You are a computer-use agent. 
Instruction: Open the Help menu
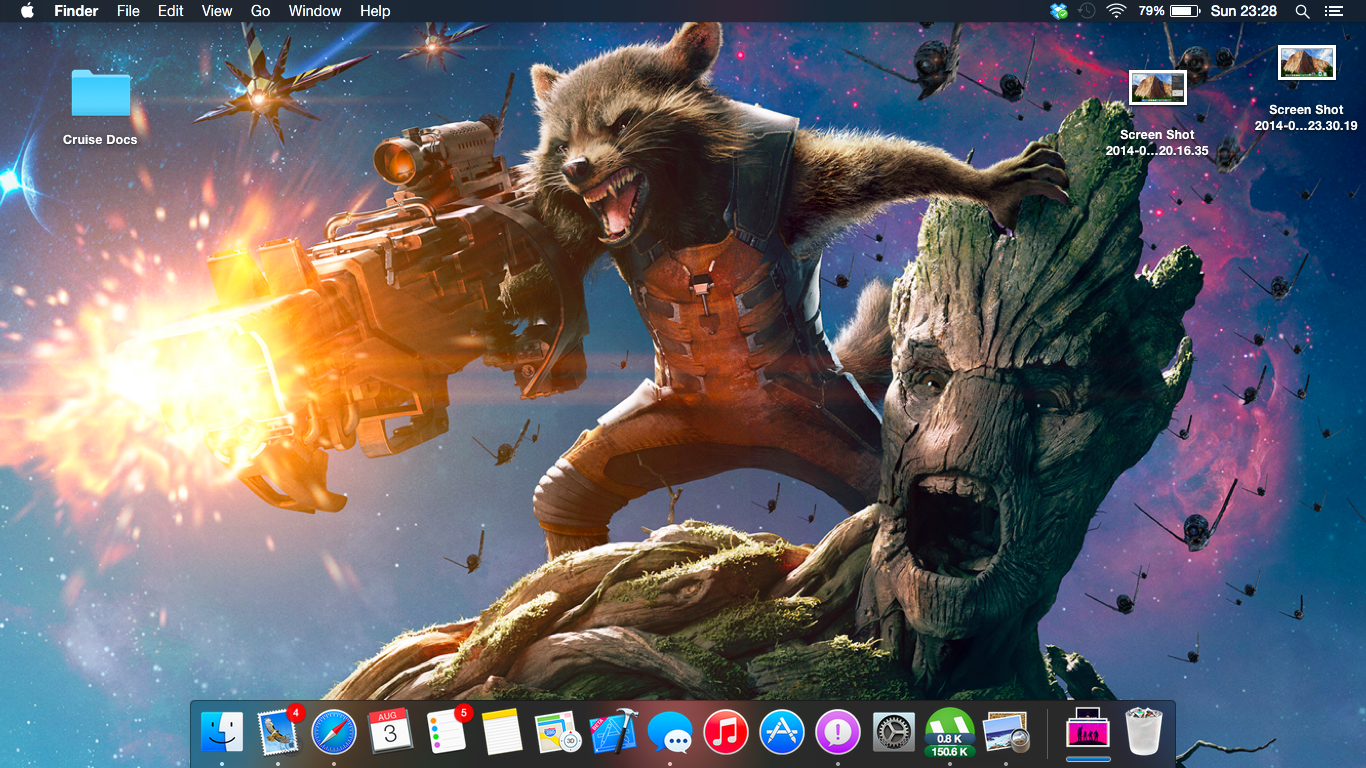click(375, 11)
